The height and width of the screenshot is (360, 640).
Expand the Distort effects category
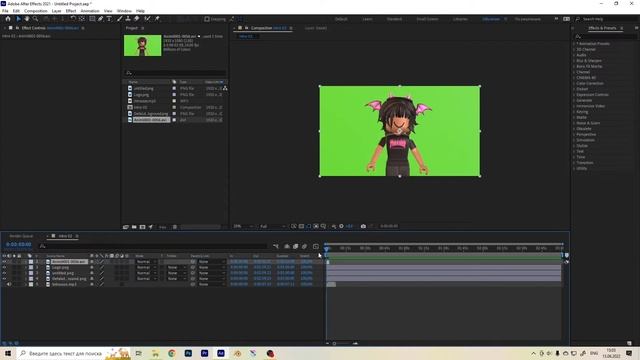coord(574,89)
